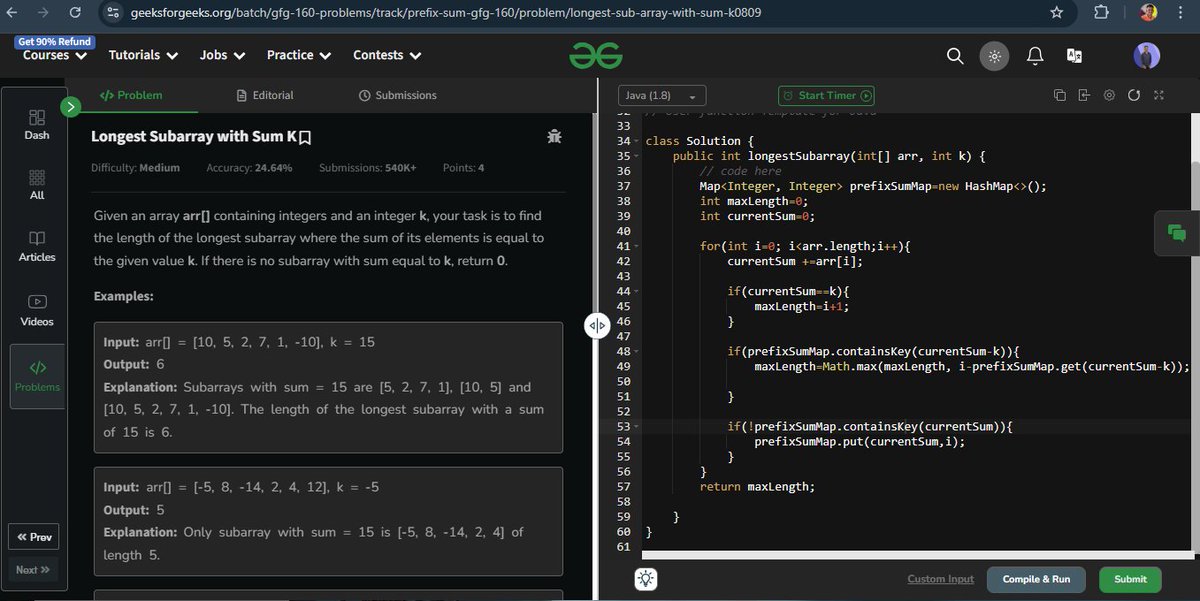Switch to the Problem tab
Image resolution: width=1200 pixels, height=601 pixels.
(x=131, y=95)
